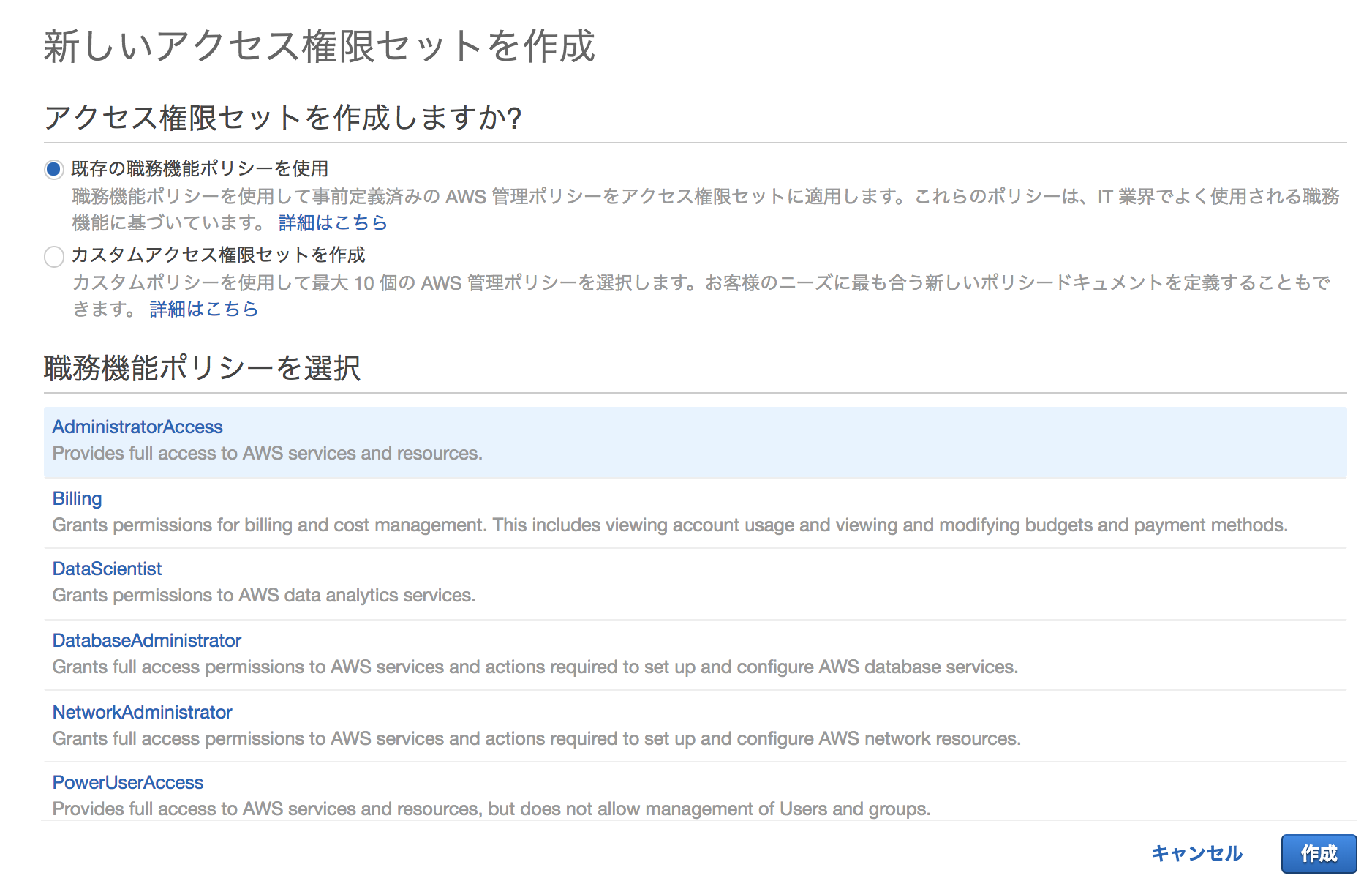Click the label 既存の職務機能ポリシーを使用
Image resolution: width=1372 pixels, height=881 pixels.
(200, 169)
